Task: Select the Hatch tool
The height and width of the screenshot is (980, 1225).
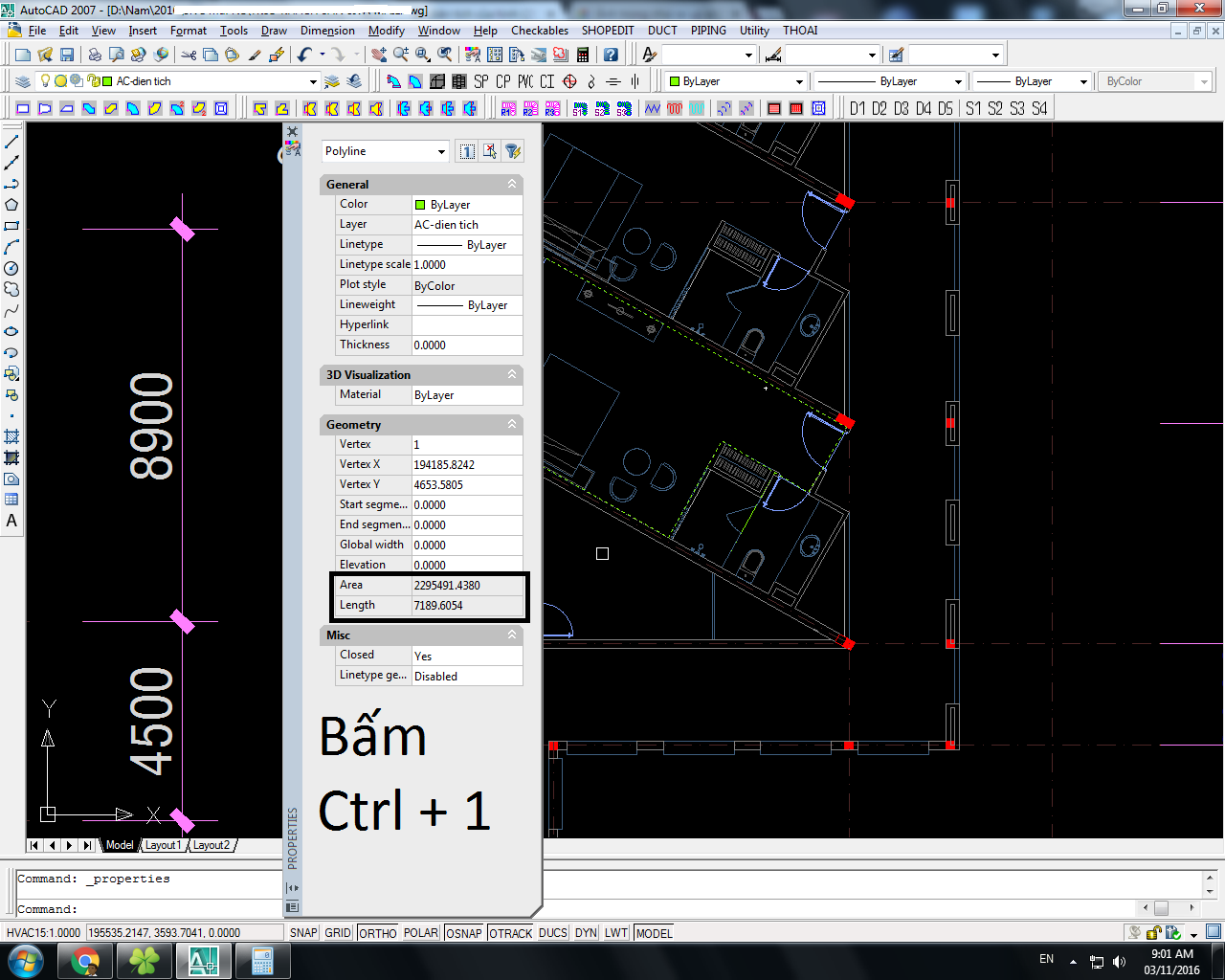Action: (11, 436)
